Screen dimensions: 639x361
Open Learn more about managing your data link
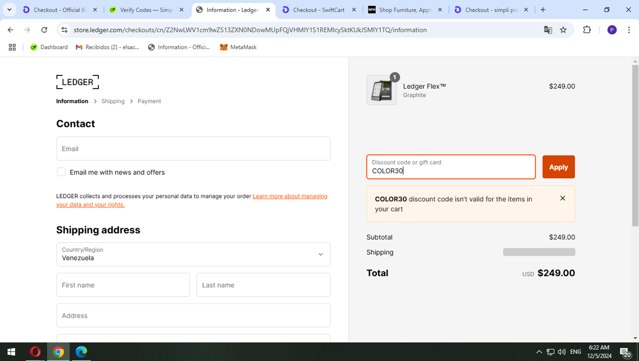click(x=192, y=200)
